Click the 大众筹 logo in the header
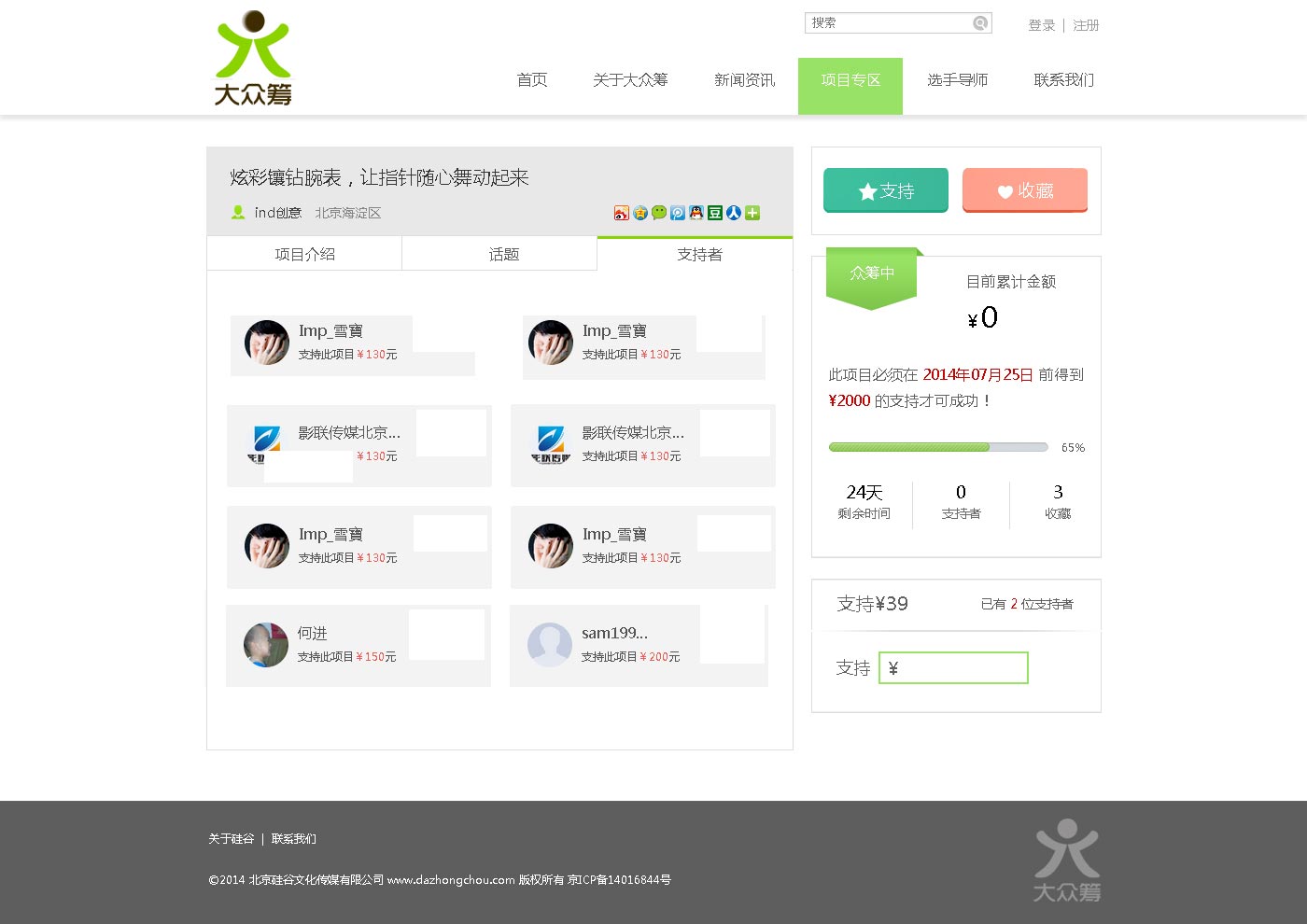 [x=253, y=58]
